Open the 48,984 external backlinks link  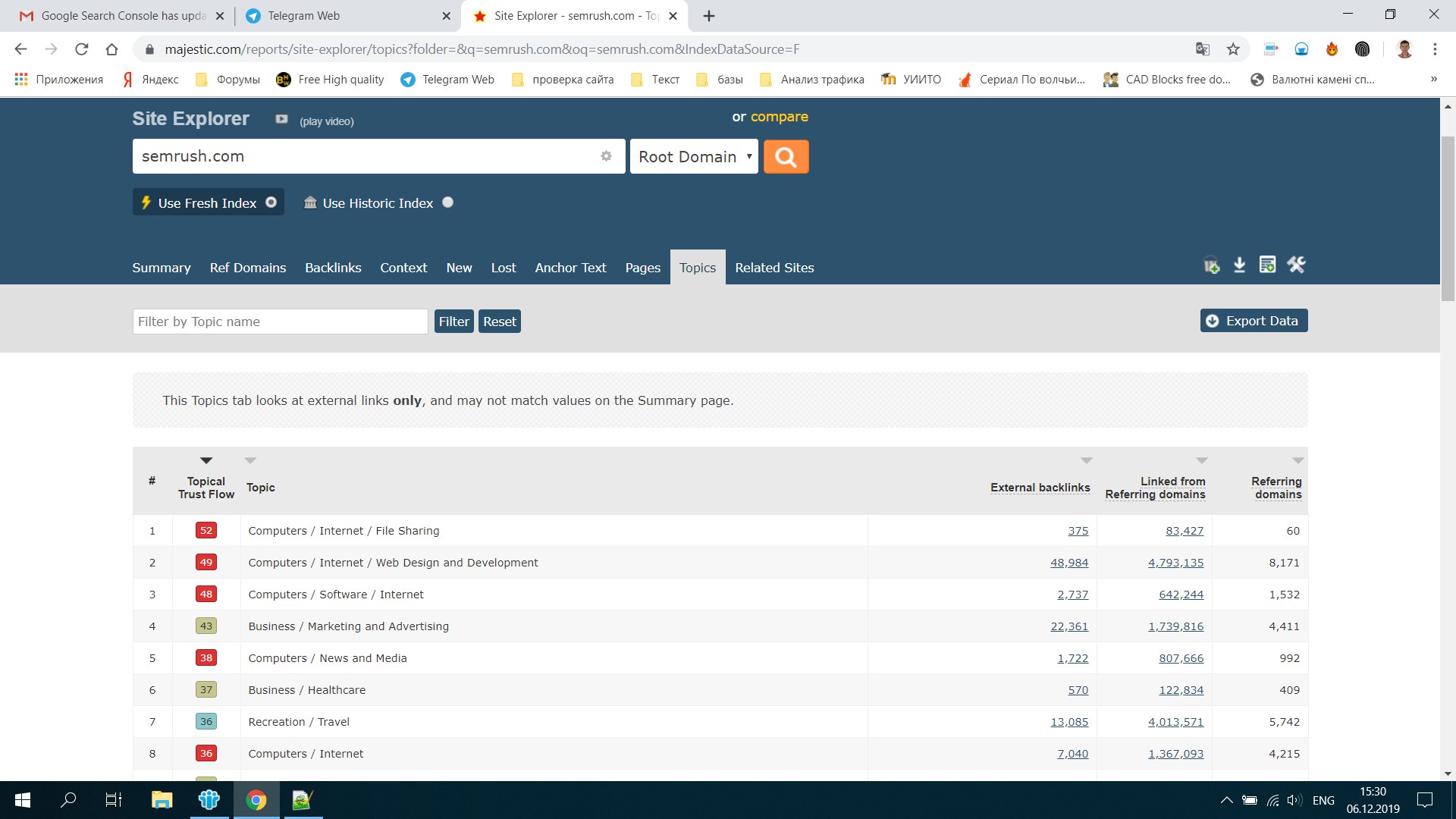[1069, 563]
